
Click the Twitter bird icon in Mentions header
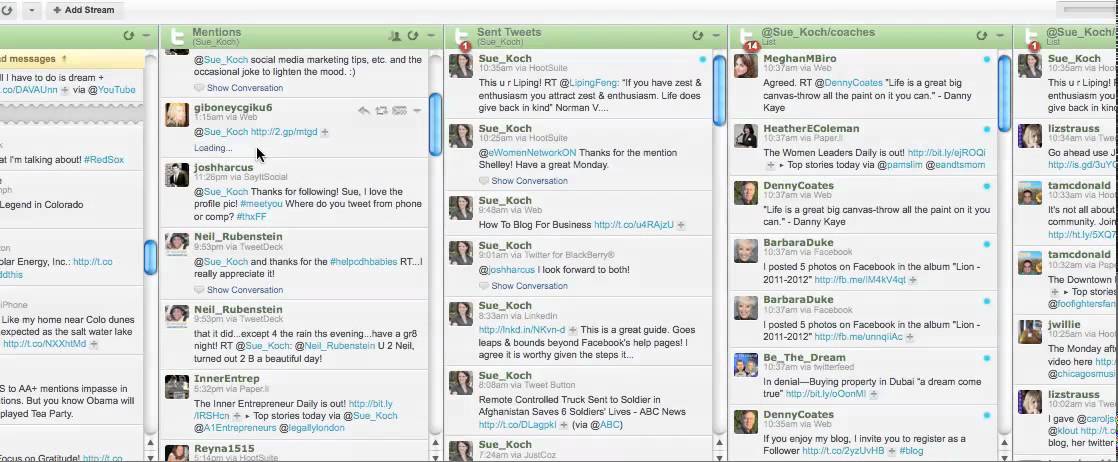pyautogui.click(x=177, y=36)
